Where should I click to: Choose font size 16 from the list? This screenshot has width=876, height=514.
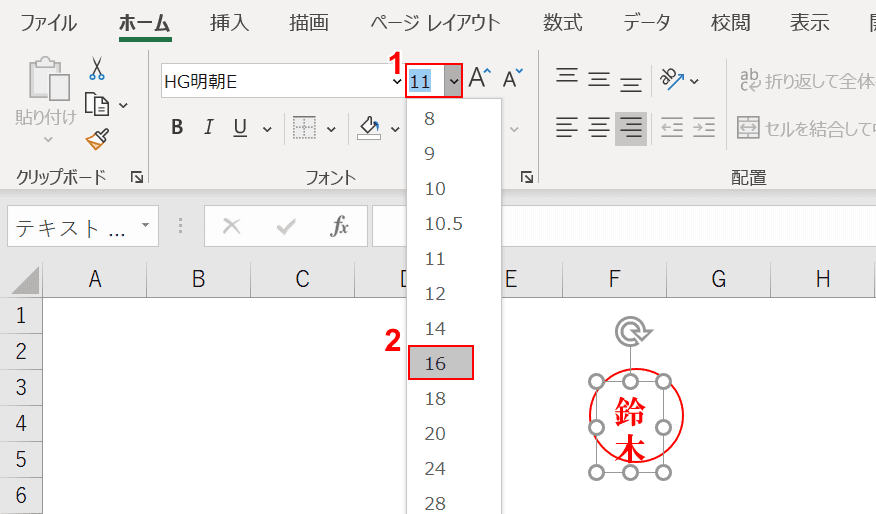tap(441, 363)
